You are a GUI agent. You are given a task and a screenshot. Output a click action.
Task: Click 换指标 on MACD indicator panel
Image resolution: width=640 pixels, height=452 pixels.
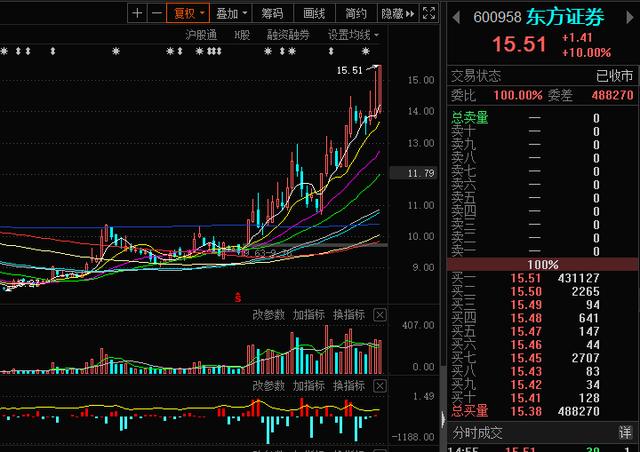click(x=349, y=386)
